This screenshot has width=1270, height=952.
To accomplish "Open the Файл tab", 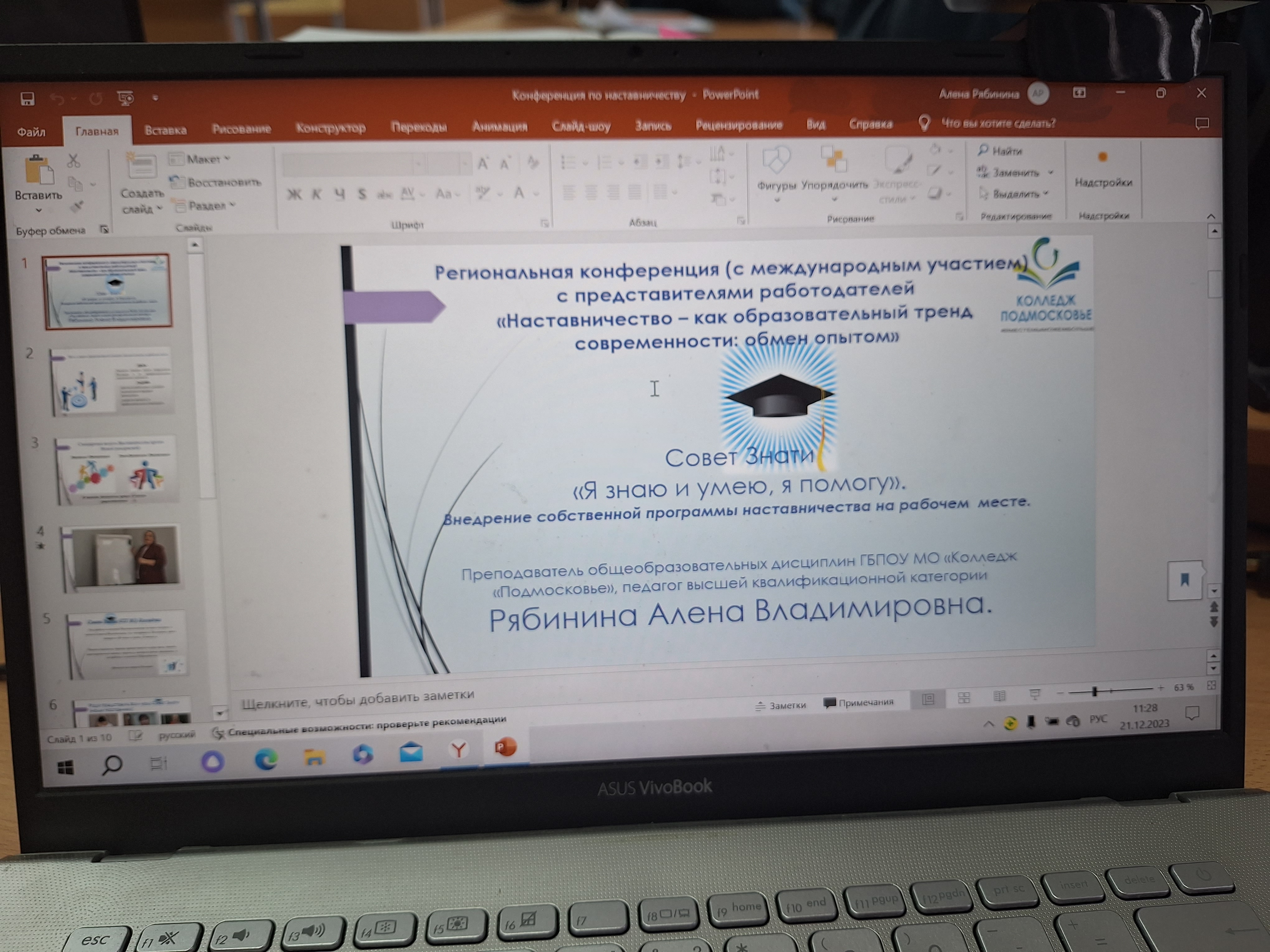I will point(31,132).
